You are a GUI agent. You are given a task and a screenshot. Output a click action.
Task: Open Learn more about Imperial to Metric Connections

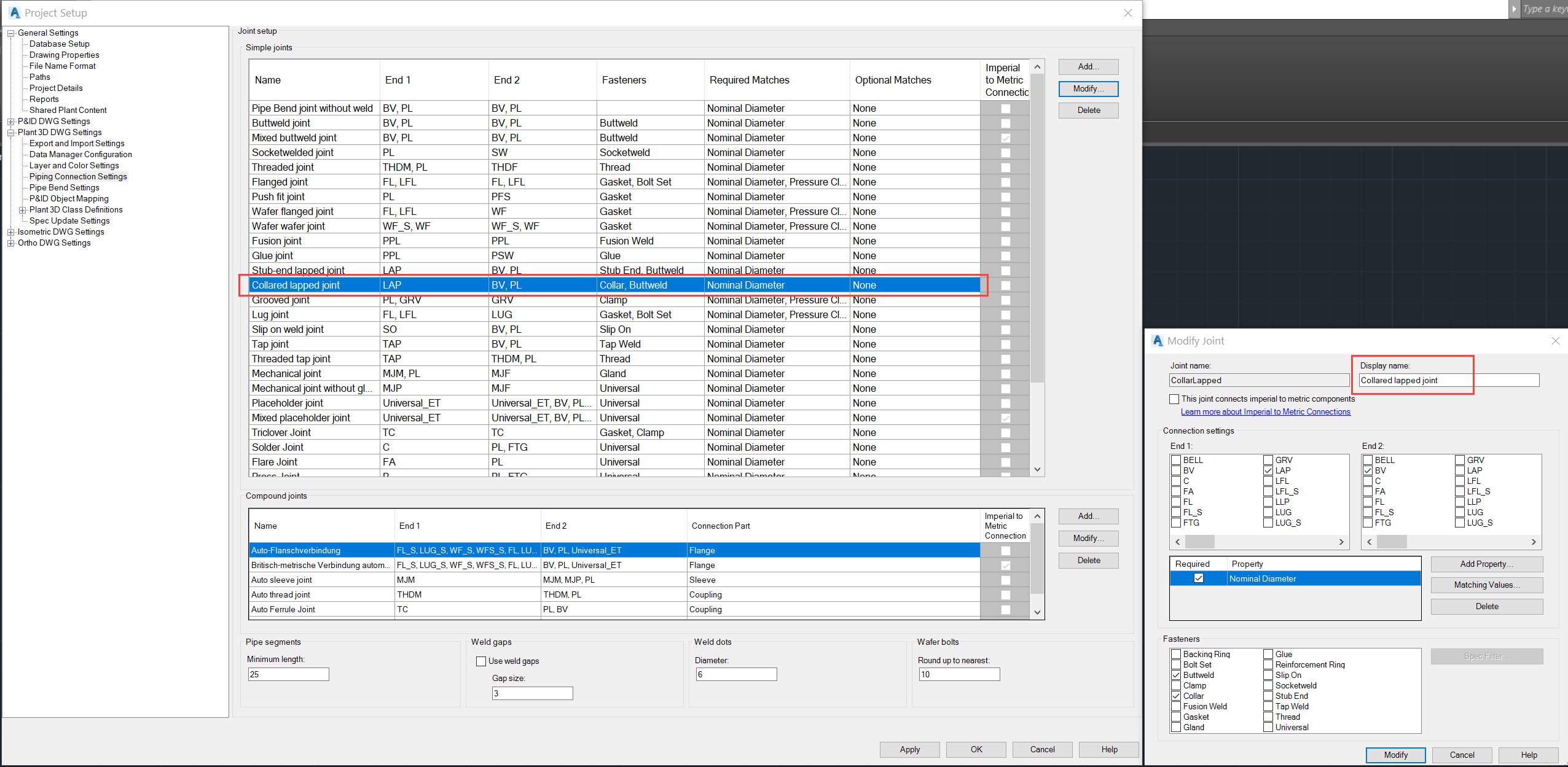(1266, 412)
